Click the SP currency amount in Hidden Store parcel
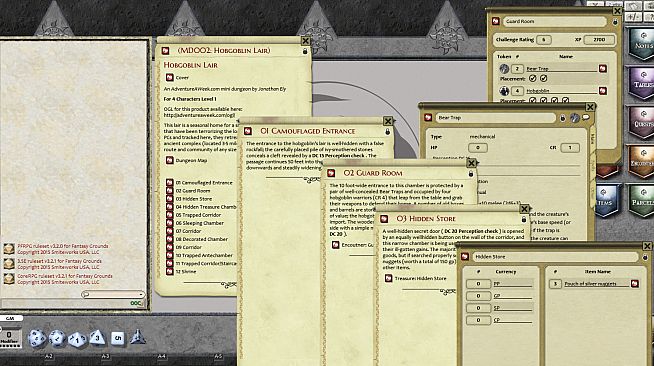654x366 pixels. (478, 308)
